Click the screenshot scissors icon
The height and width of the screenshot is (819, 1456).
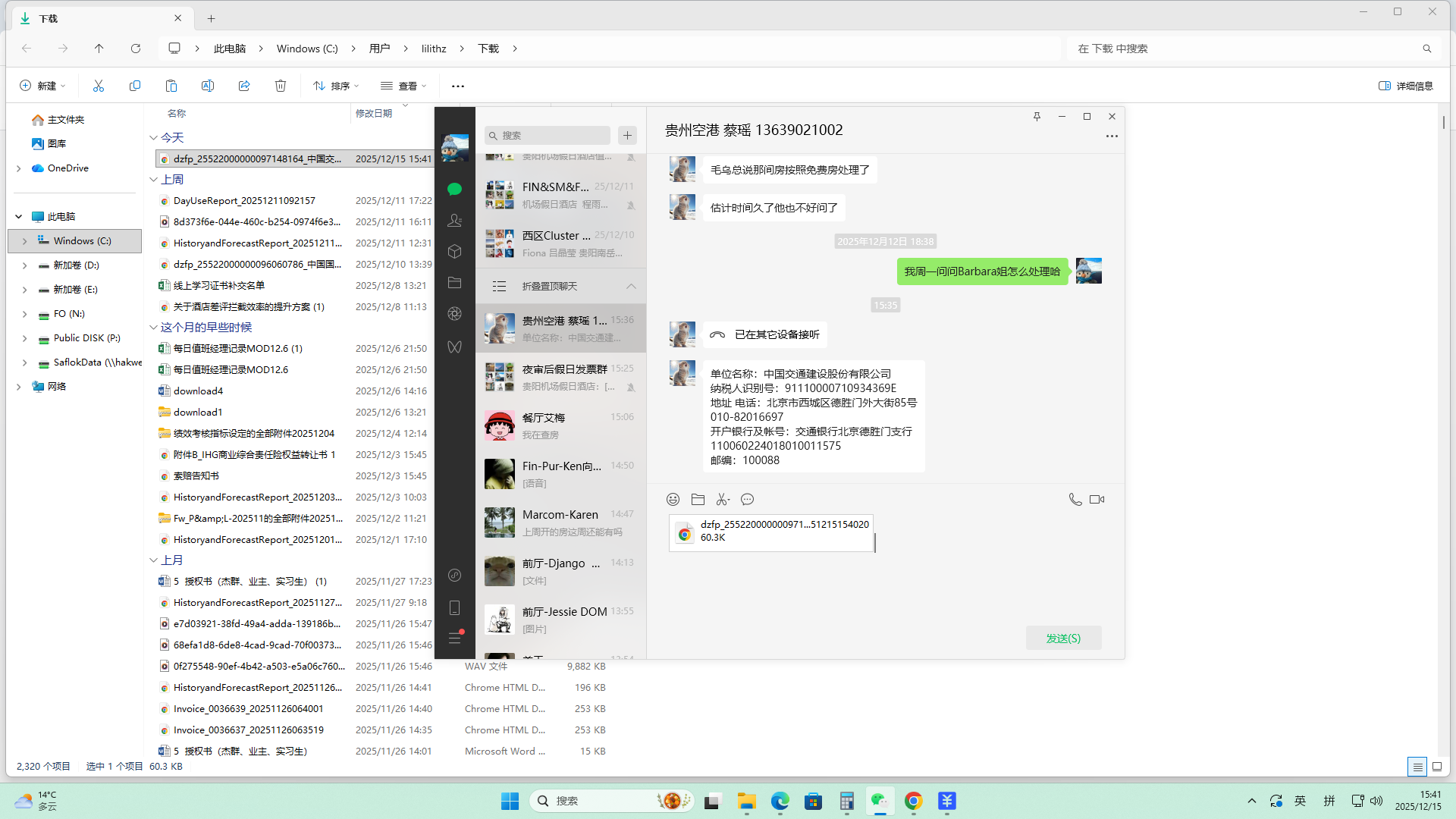click(x=722, y=499)
